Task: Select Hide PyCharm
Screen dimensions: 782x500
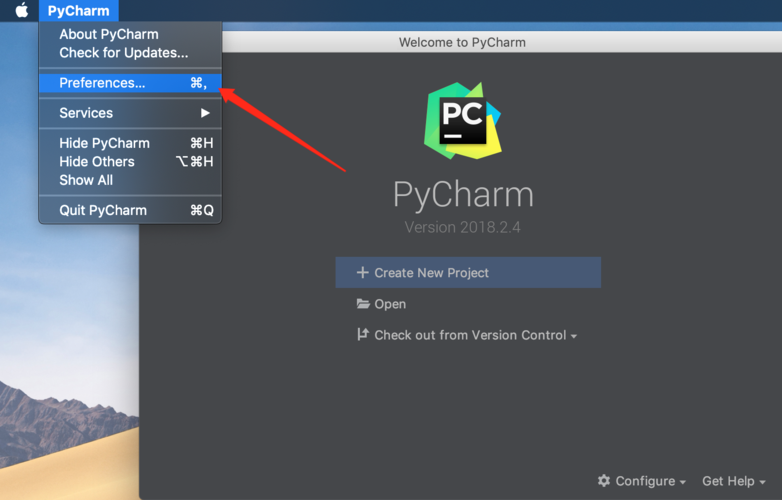Action: pyautogui.click(x=131, y=143)
